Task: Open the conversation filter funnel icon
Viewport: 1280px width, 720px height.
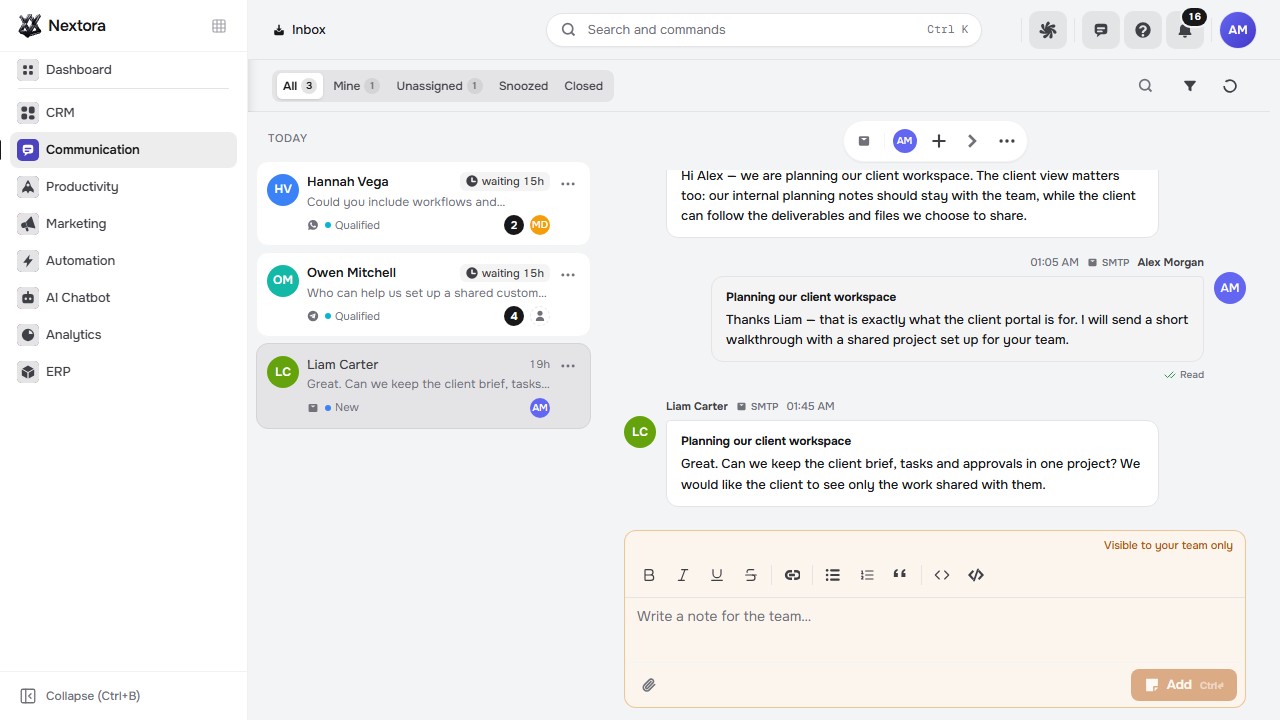Action: point(1190,86)
